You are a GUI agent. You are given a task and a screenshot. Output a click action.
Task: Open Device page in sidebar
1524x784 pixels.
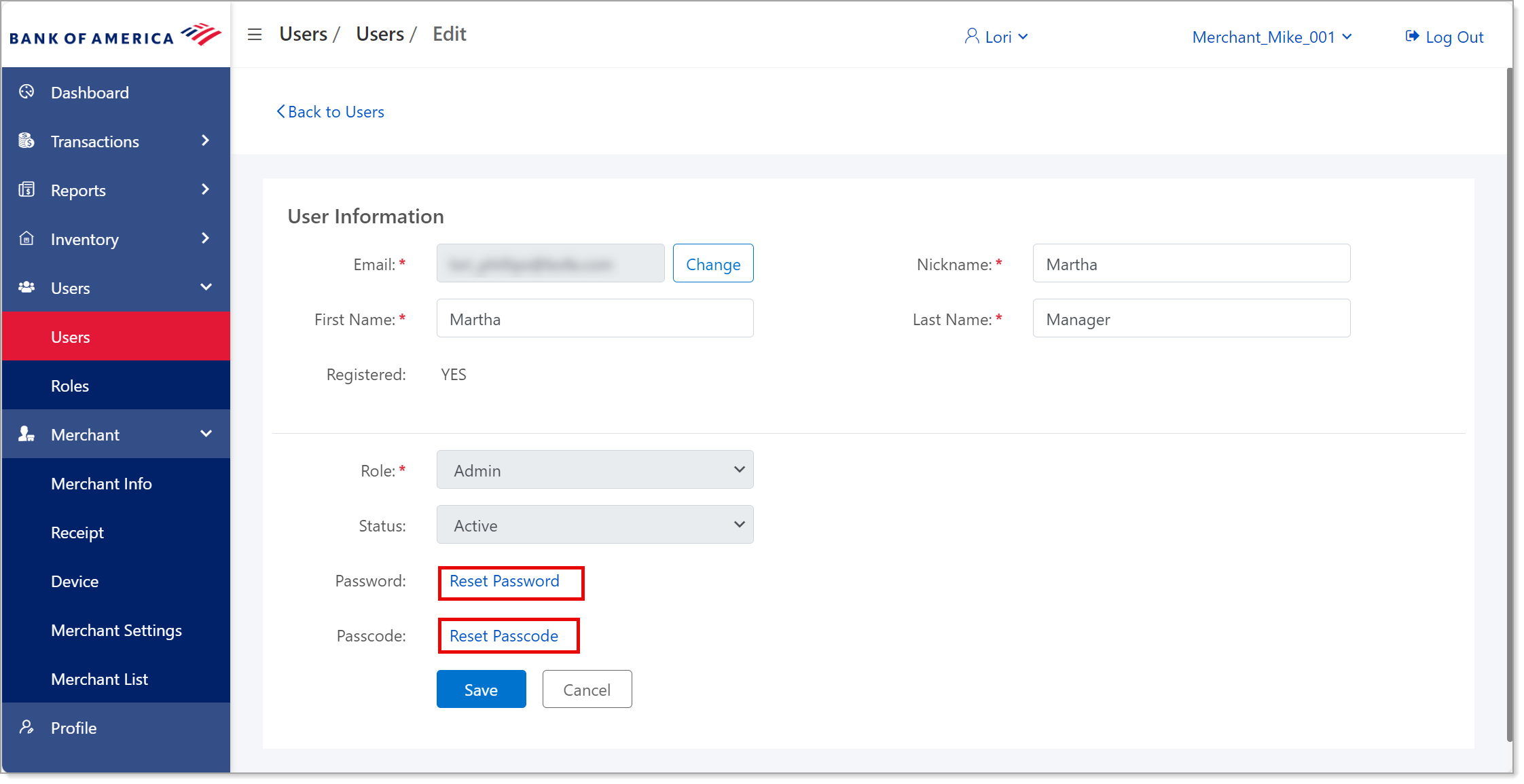click(116, 581)
